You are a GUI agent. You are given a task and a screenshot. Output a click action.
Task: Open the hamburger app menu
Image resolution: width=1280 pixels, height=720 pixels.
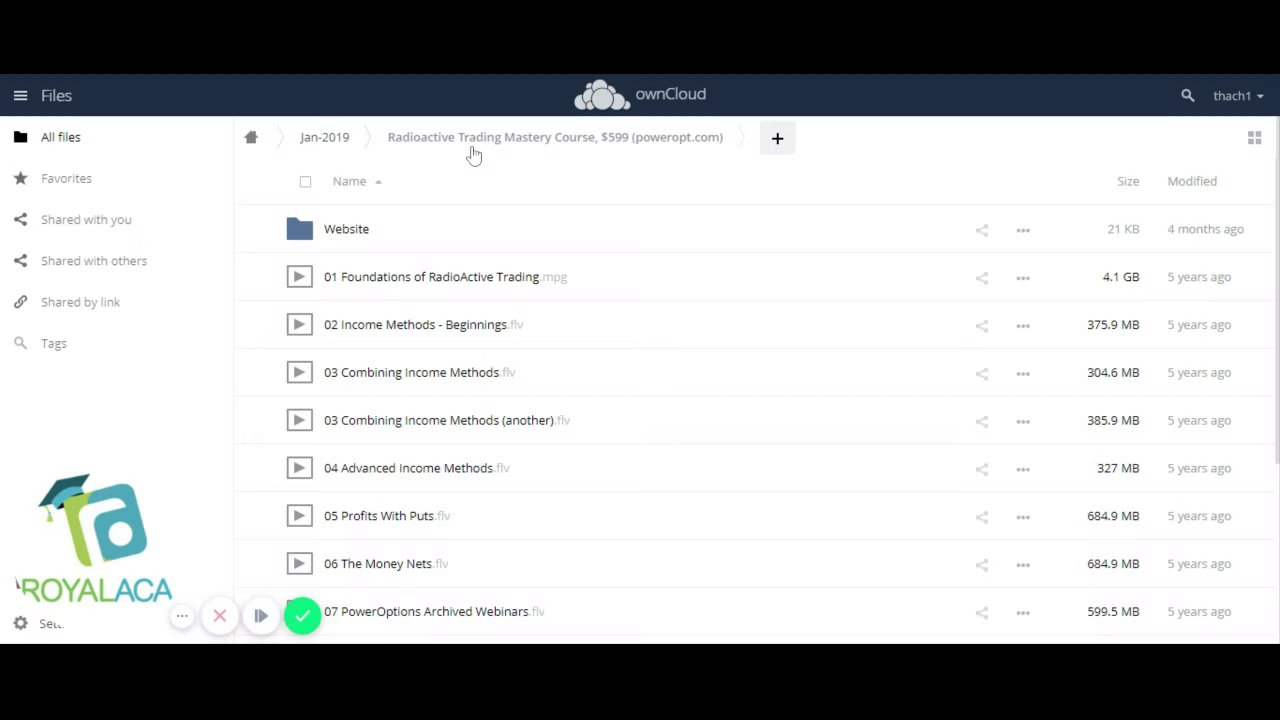coord(20,95)
